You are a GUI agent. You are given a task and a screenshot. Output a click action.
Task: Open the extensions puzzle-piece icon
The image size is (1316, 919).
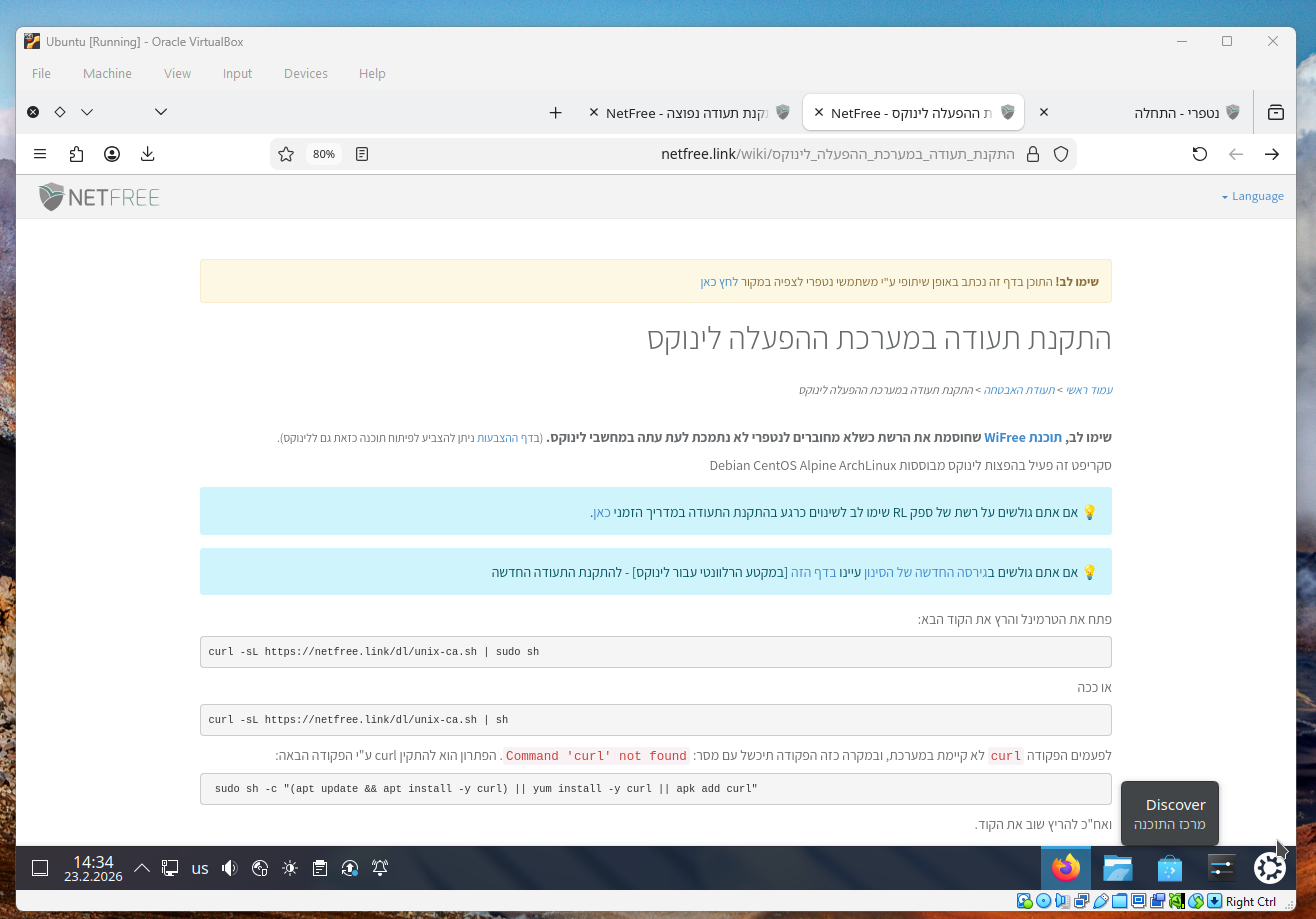pos(76,154)
